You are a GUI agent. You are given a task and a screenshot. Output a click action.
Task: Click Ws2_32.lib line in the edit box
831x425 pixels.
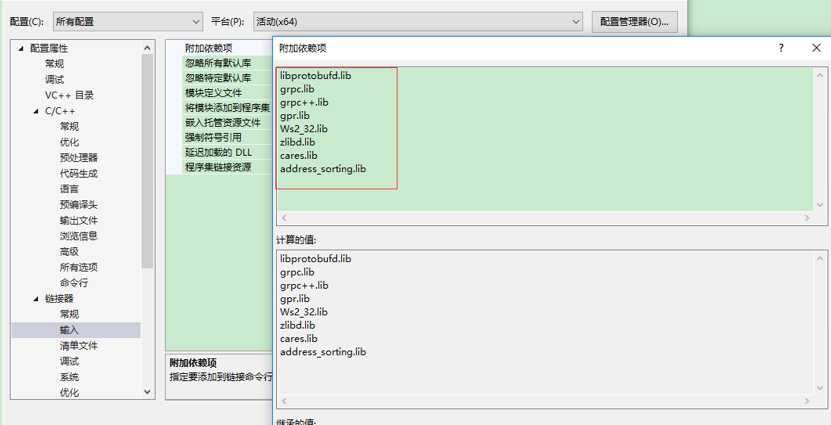coord(304,129)
